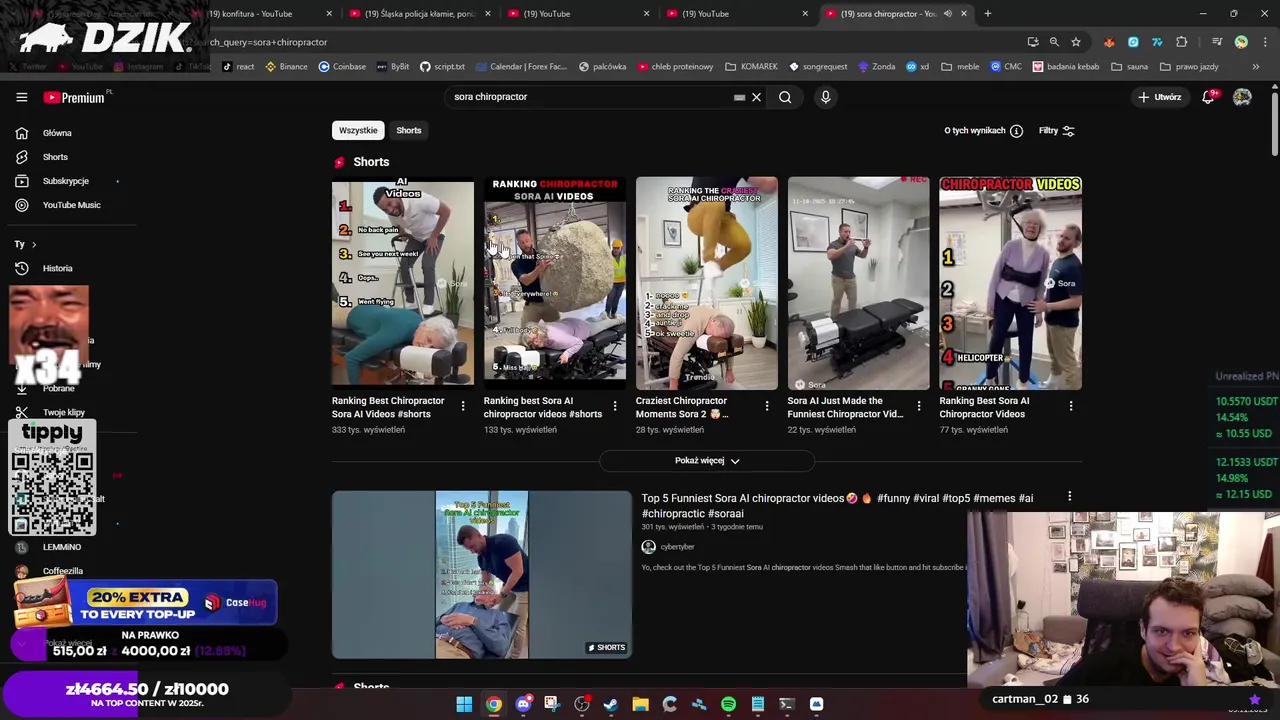The image size is (1280, 720).
Task: Open the YouTube hamburger guide menu
Action: point(21,97)
